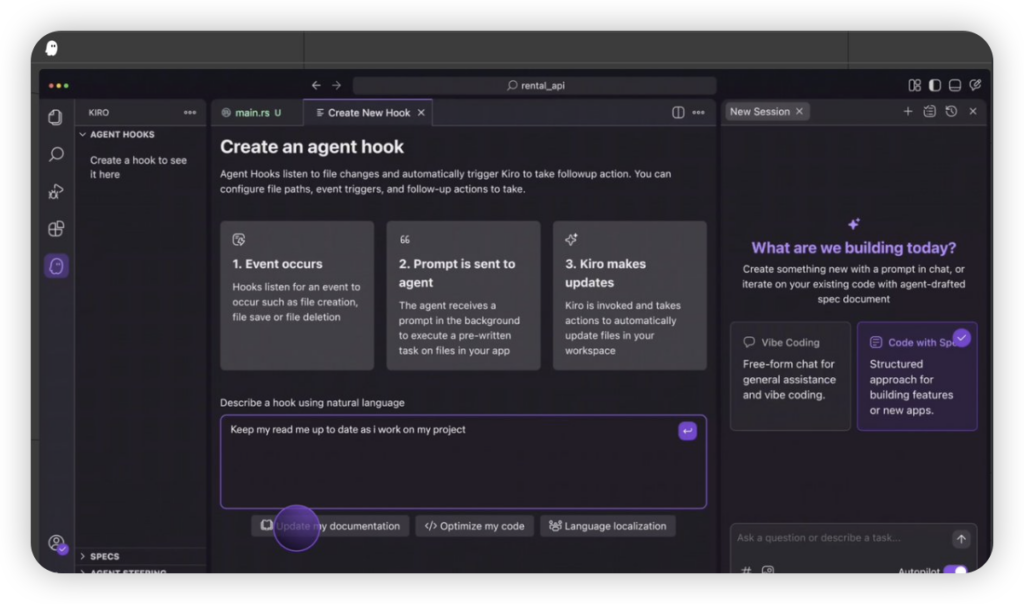Go back with the left arrow

(x=316, y=85)
